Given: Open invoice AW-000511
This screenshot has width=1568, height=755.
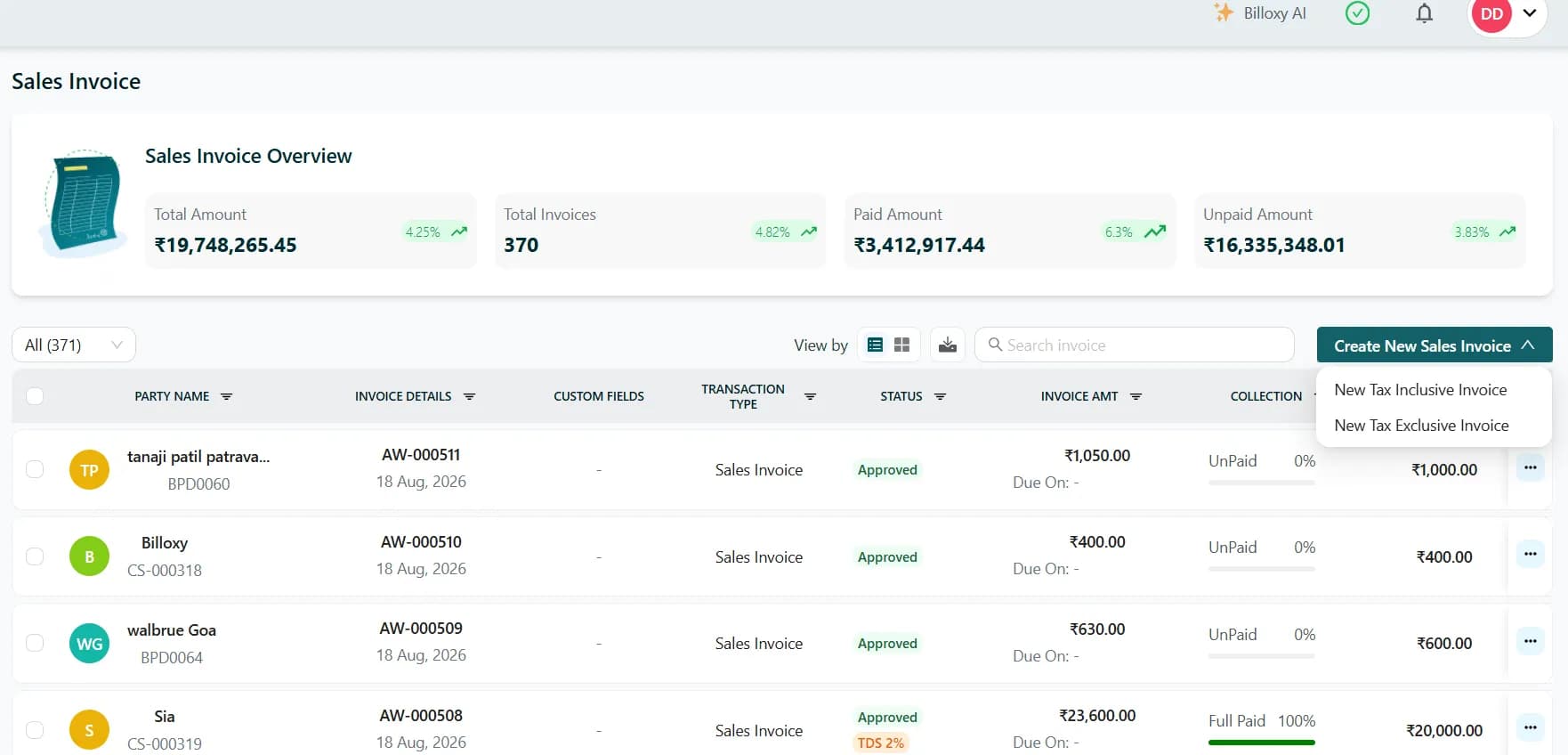Looking at the screenshot, I should tap(421, 455).
